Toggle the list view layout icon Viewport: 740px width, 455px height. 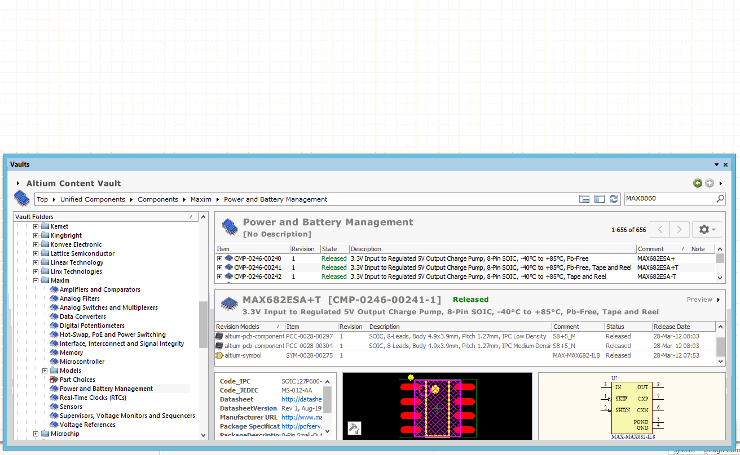click(x=584, y=199)
